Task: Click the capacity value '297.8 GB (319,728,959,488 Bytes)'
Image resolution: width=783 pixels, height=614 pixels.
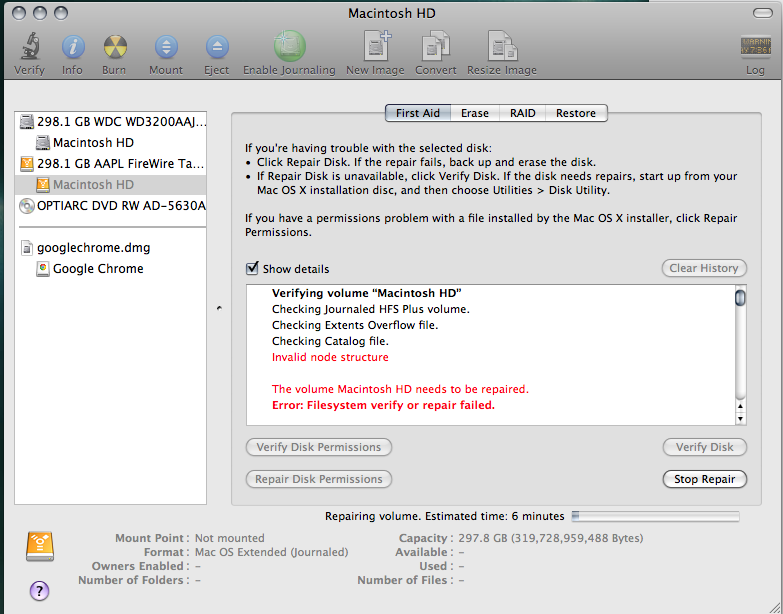Action: 551,538
